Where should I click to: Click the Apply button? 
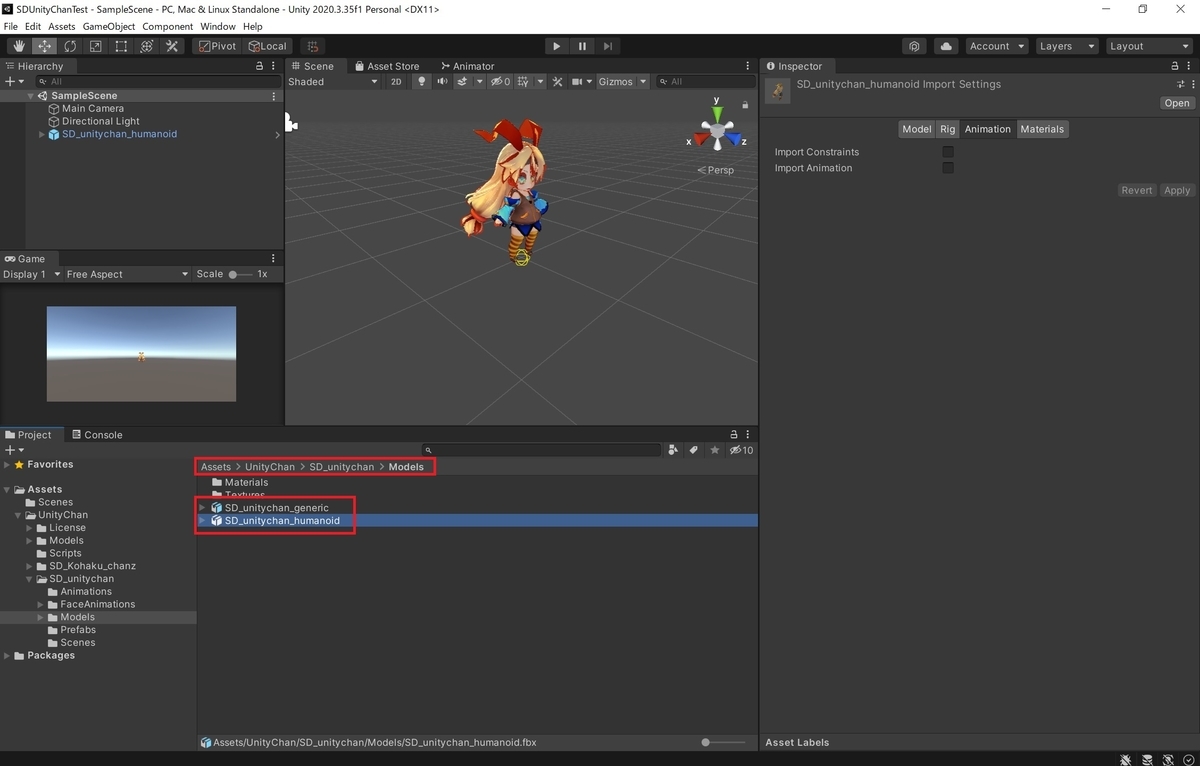1177,190
